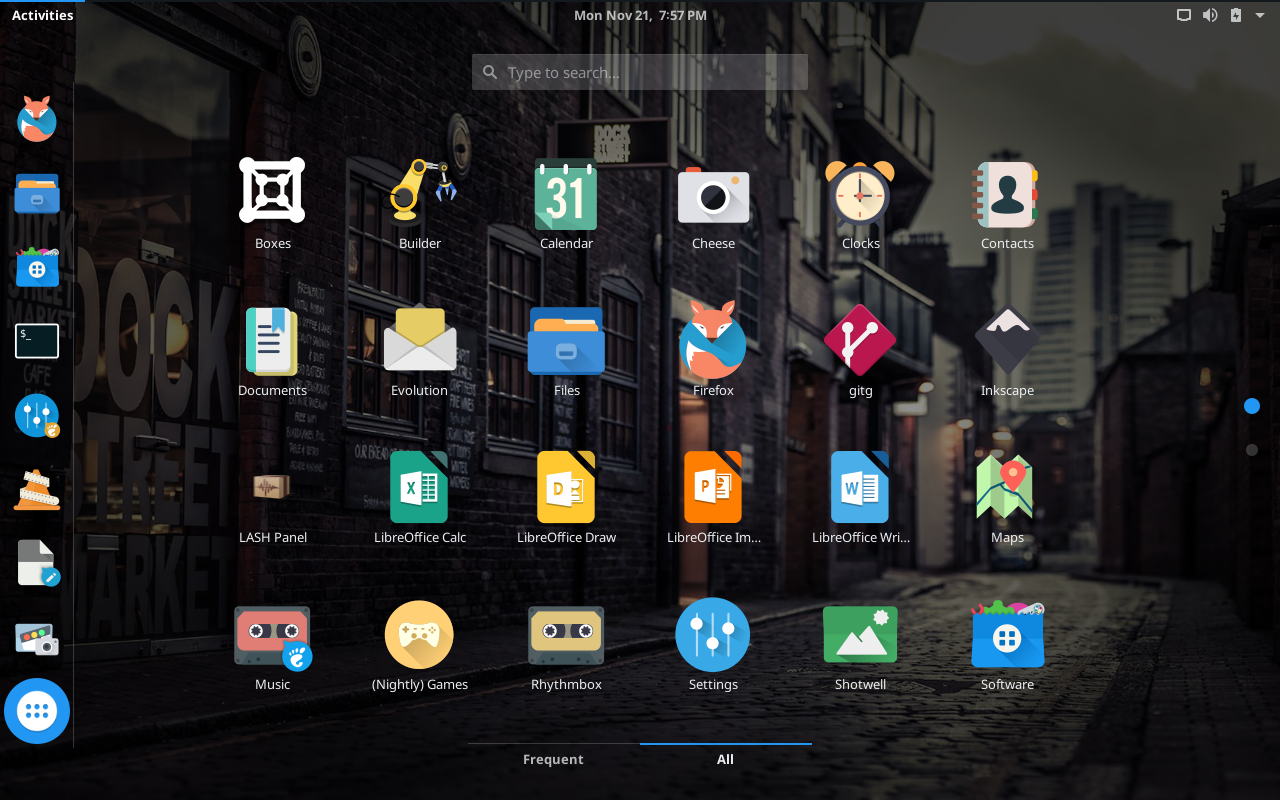Expand the system menu arrow

click(1259, 15)
